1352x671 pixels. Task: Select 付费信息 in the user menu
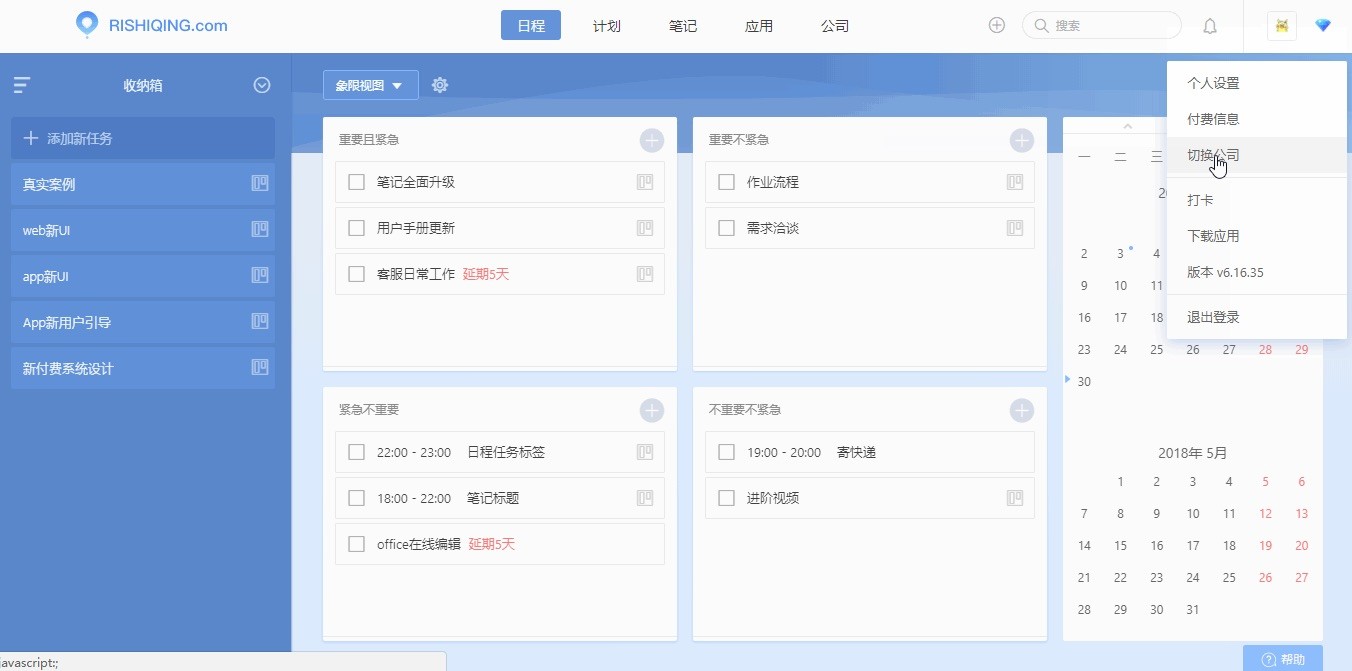[x=1257, y=119]
